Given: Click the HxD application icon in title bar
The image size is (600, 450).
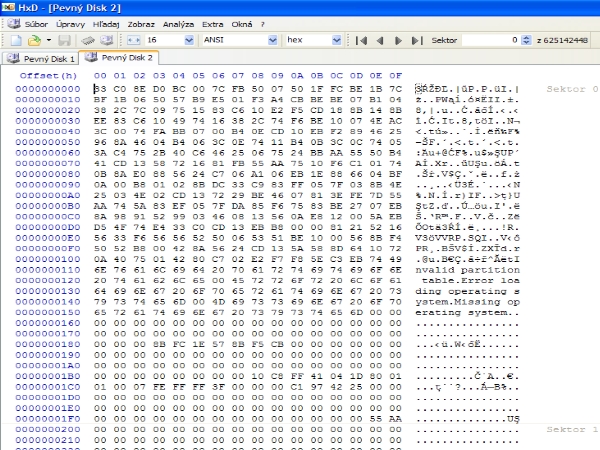Looking at the screenshot, I should coord(8,7).
